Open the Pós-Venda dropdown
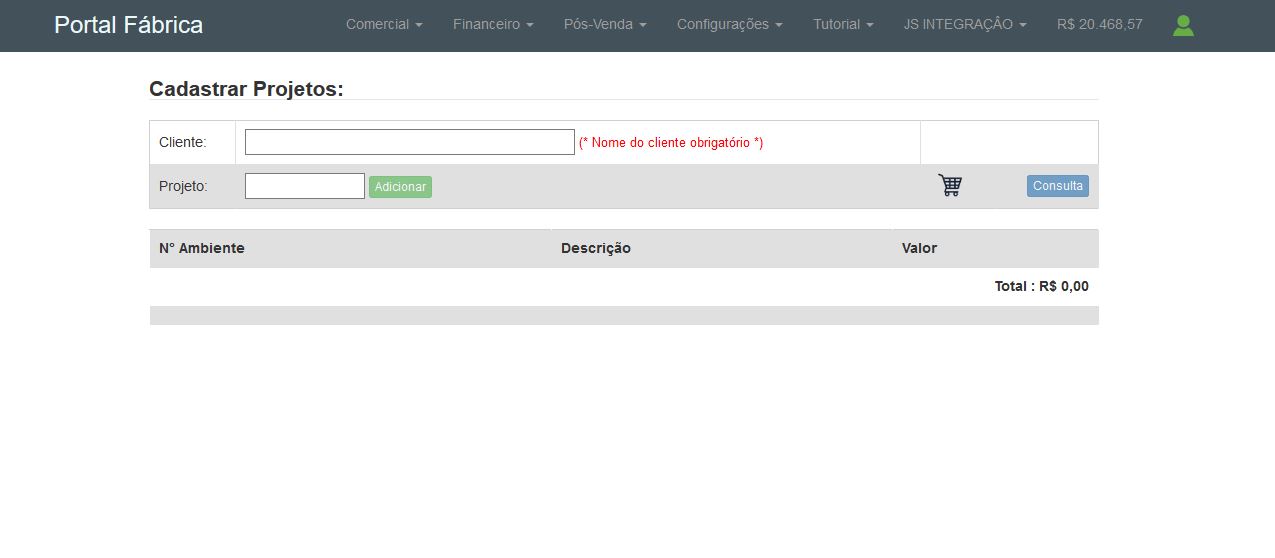 (605, 24)
